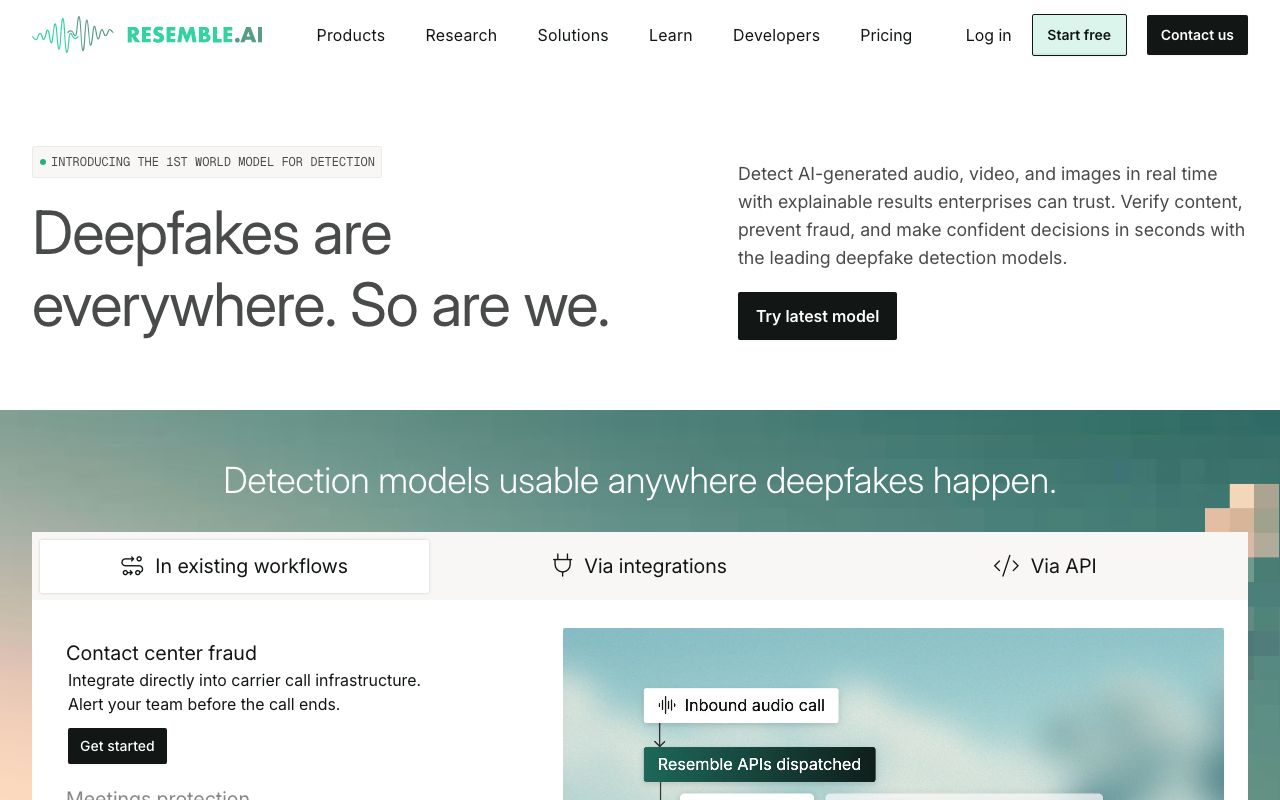Image resolution: width=1280 pixels, height=800 pixels.
Task: Click the Deepfakes are everywhere headline
Action: point(321,269)
